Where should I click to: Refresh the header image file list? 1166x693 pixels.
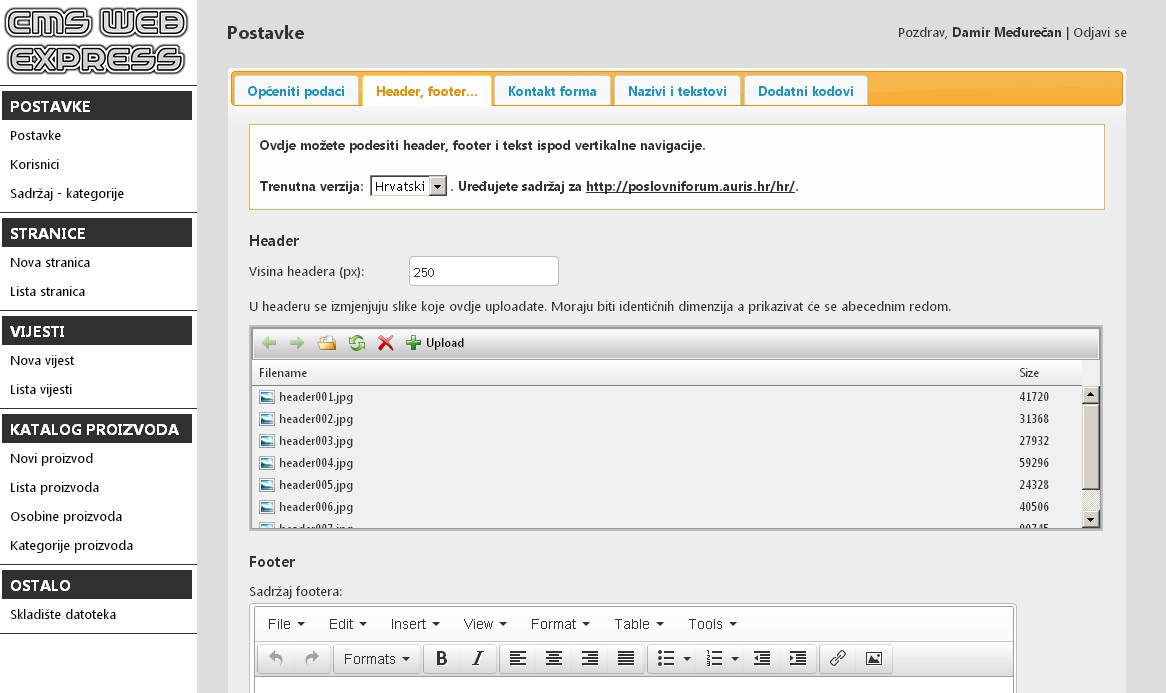(357, 342)
